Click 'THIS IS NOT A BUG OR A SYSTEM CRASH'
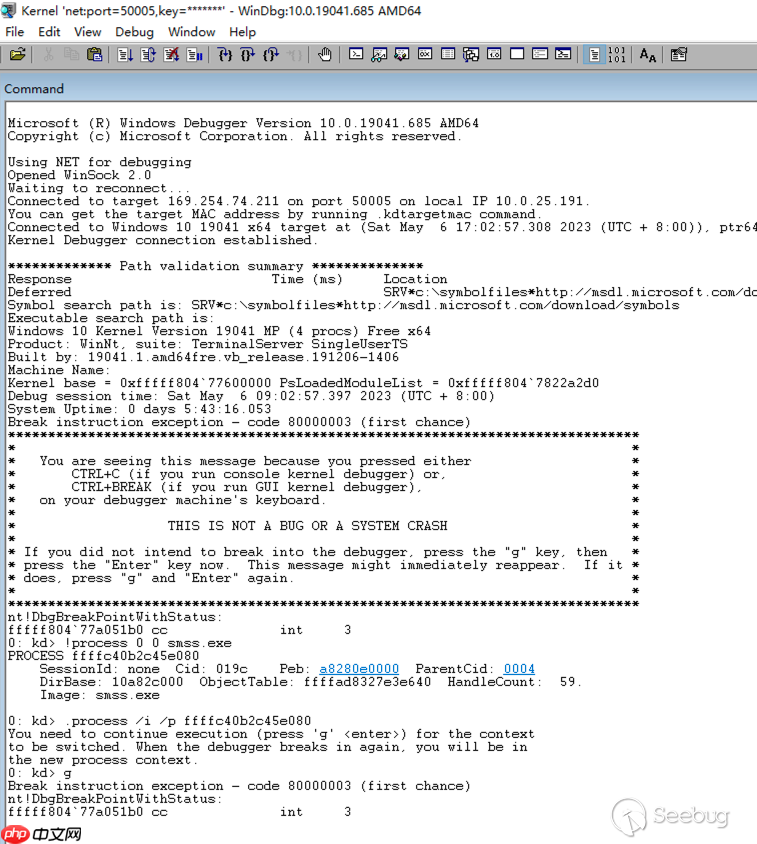Screen dimensions: 757x844 pyautogui.click(x=307, y=526)
